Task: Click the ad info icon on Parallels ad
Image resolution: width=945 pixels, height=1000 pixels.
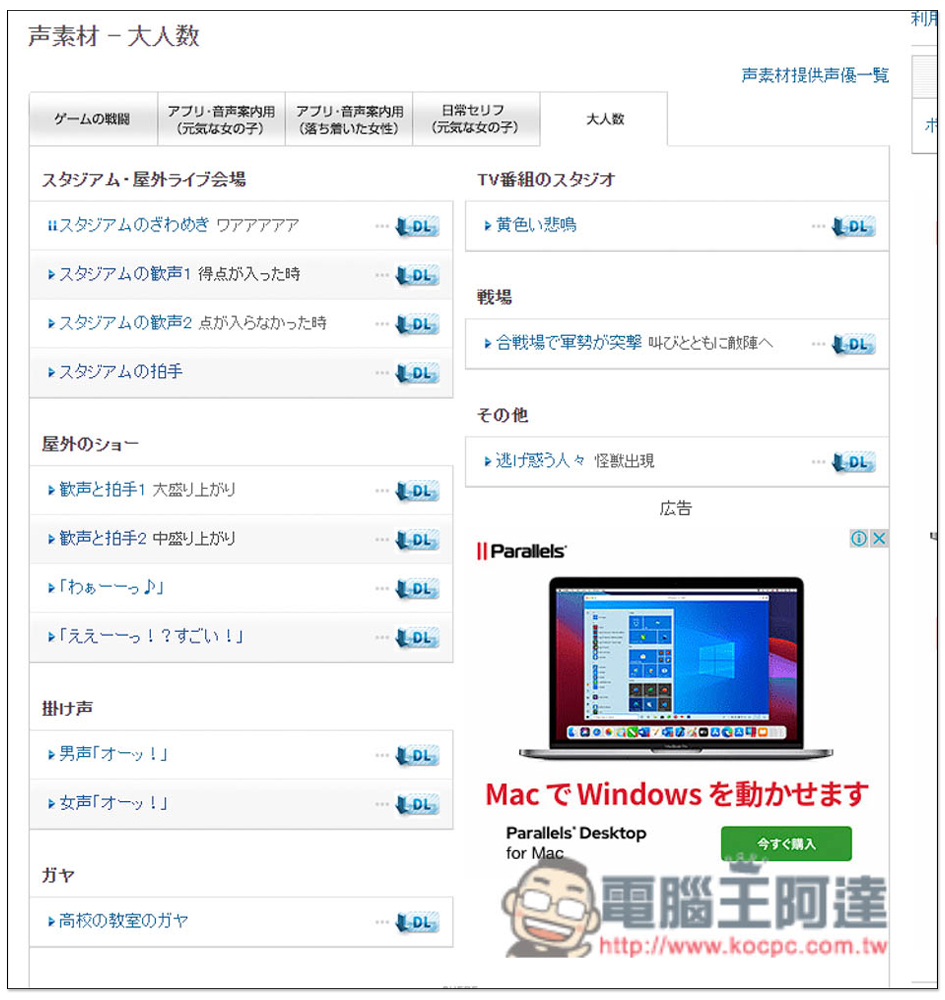Action: tap(858, 539)
